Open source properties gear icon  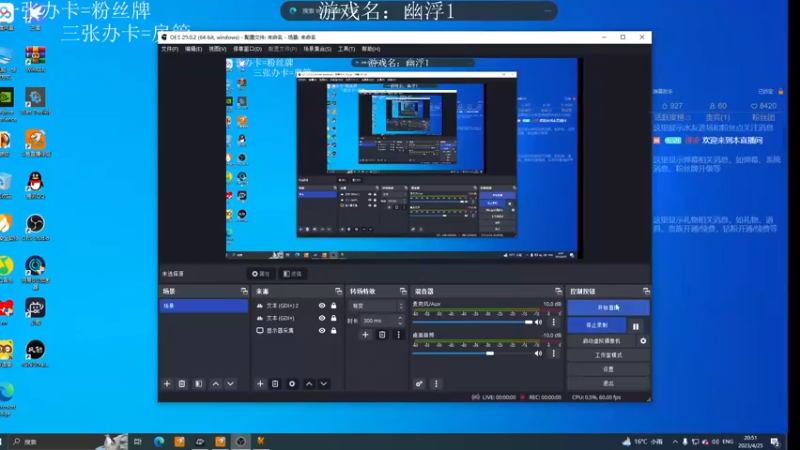tap(292, 384)
